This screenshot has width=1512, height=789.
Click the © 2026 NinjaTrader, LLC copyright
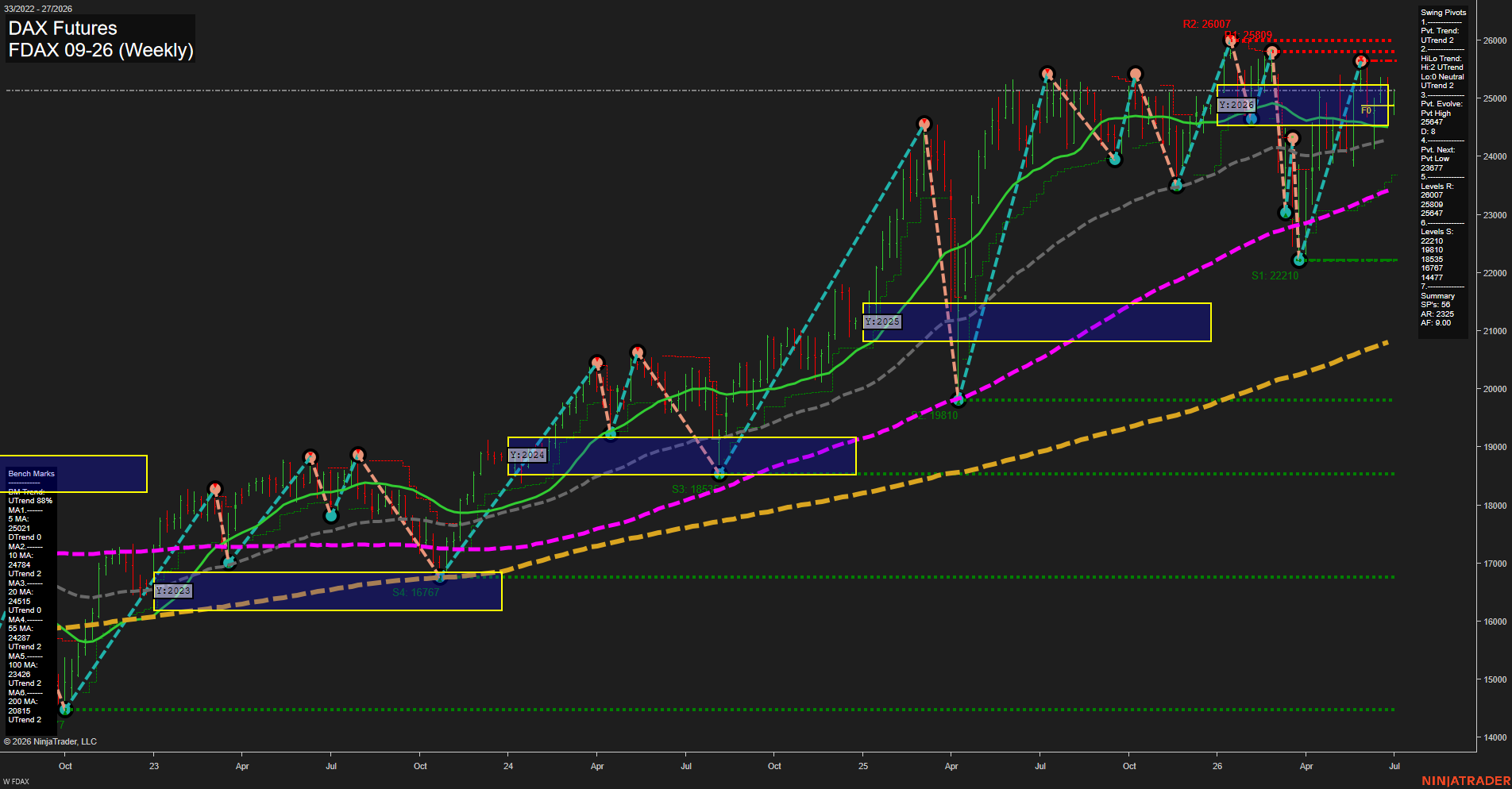[50, 741]
